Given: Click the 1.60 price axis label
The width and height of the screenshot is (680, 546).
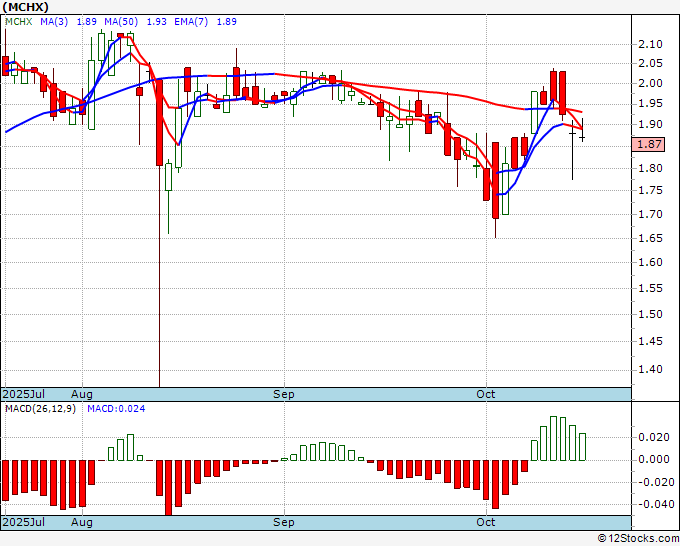Looking at the screenshot, I should 651,262.
